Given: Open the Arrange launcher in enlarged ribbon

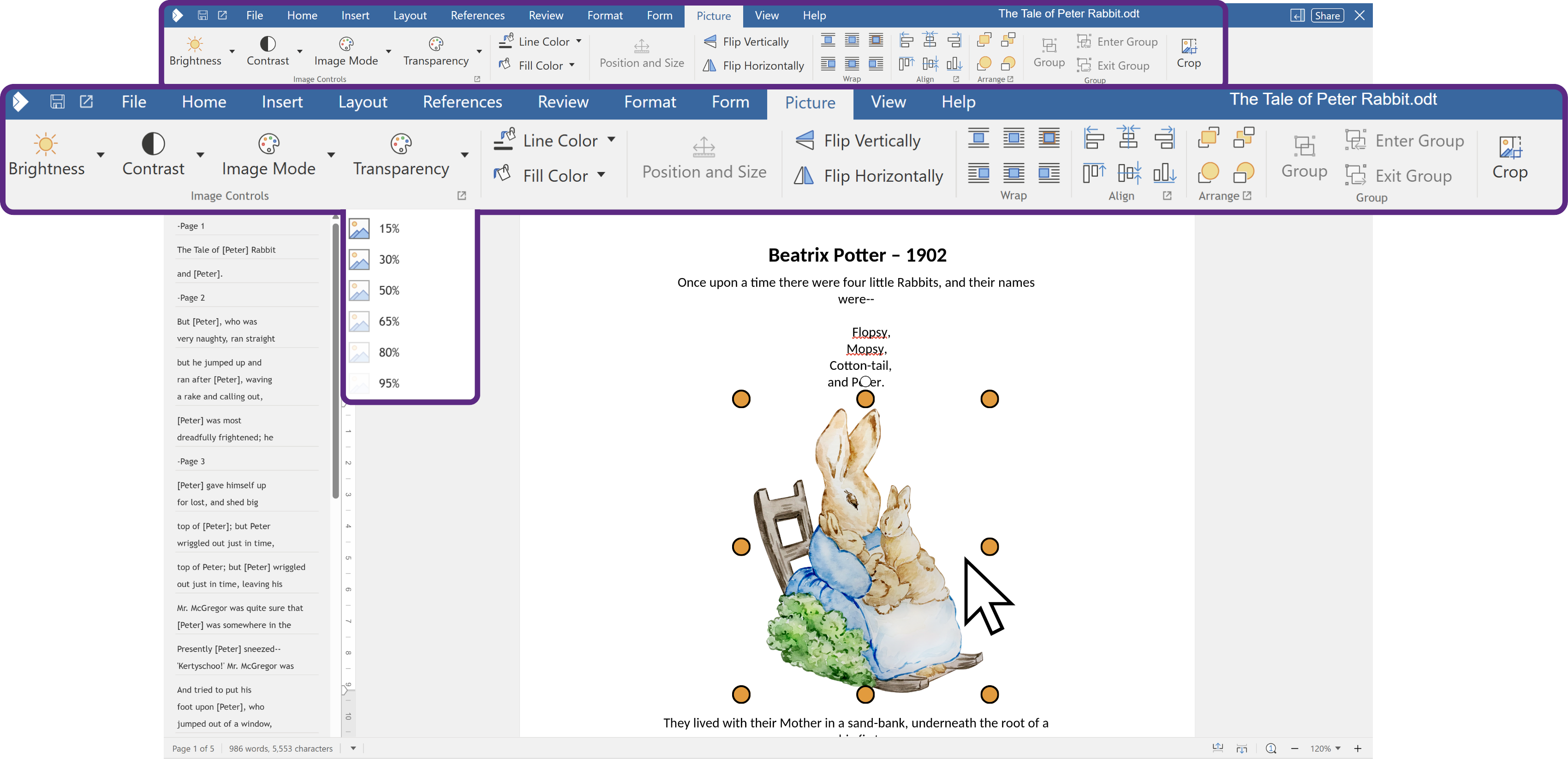Looking at the screenshot, I should point(1247,196).
